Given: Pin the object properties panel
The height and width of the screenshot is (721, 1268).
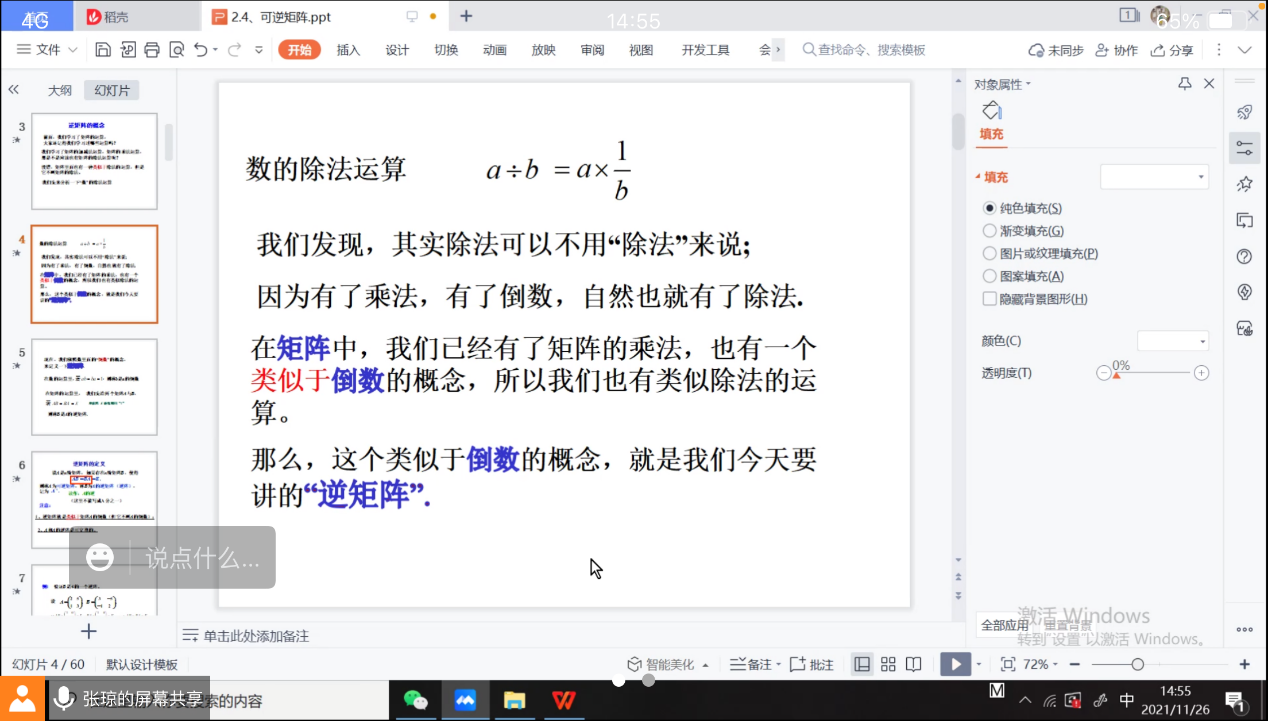Looking at the screenshot, I should point(1185,84).
